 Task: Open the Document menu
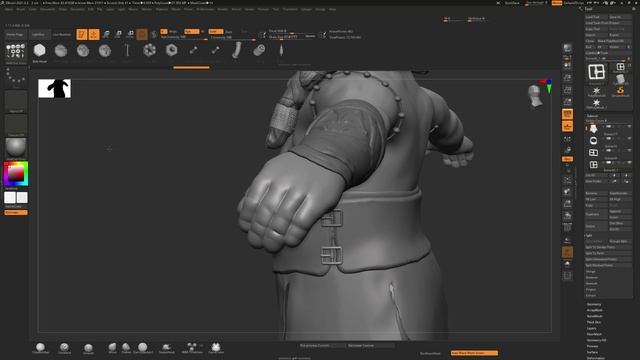(47, 9)
